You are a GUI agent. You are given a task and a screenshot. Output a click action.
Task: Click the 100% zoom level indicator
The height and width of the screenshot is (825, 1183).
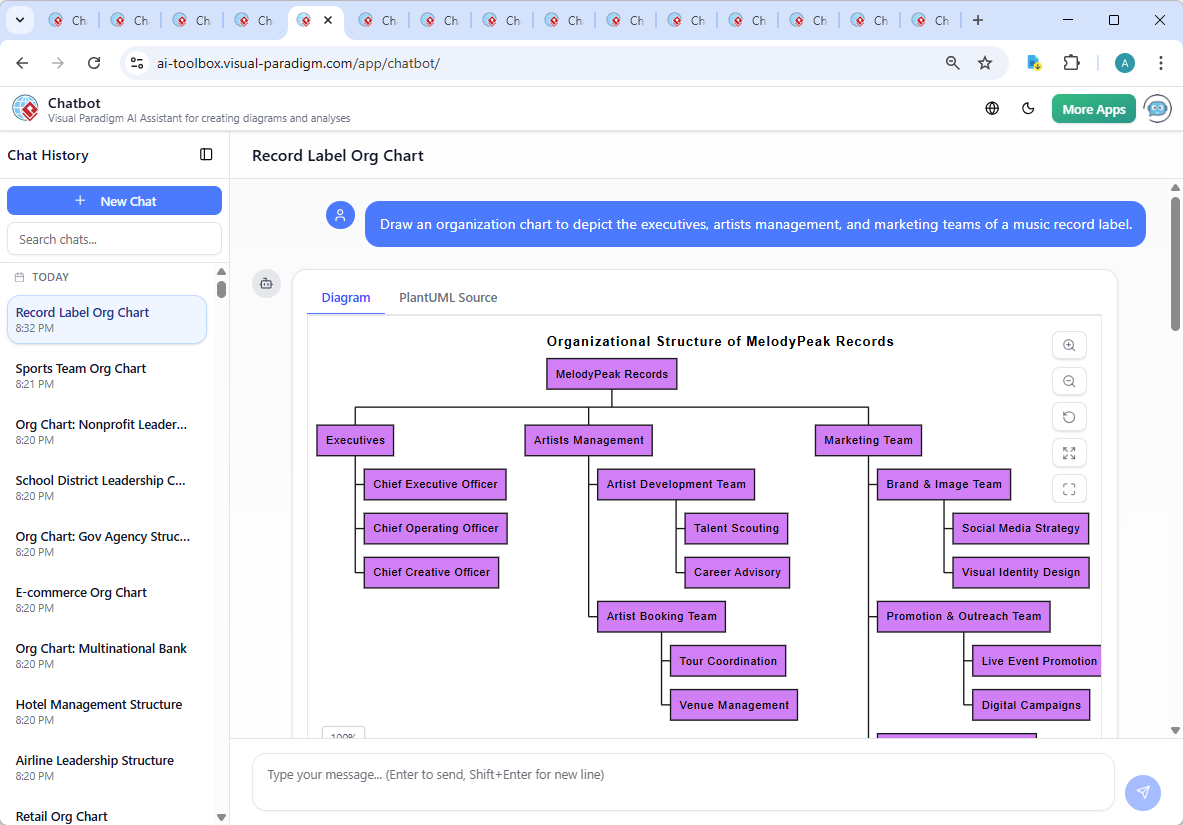click(x=343, y=735)
